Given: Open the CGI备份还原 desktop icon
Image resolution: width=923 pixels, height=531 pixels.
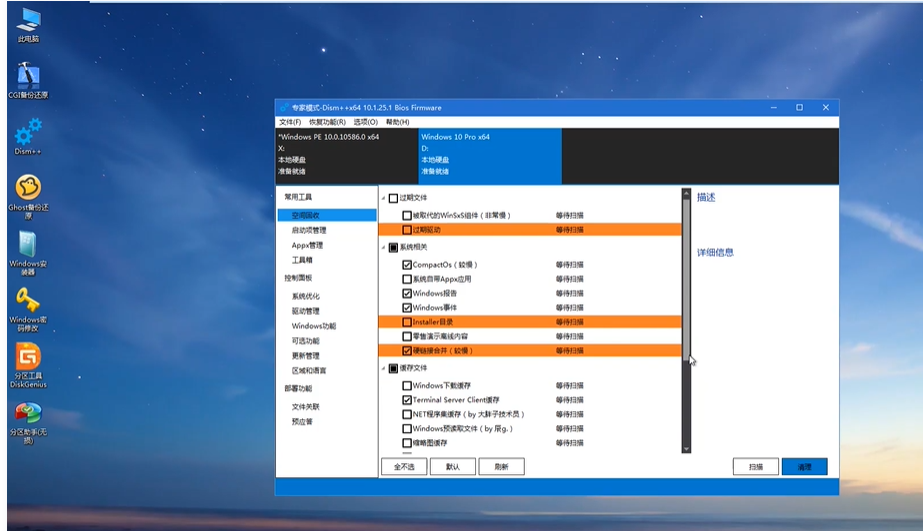Looking at the screenshot, I should coord(28,81).
